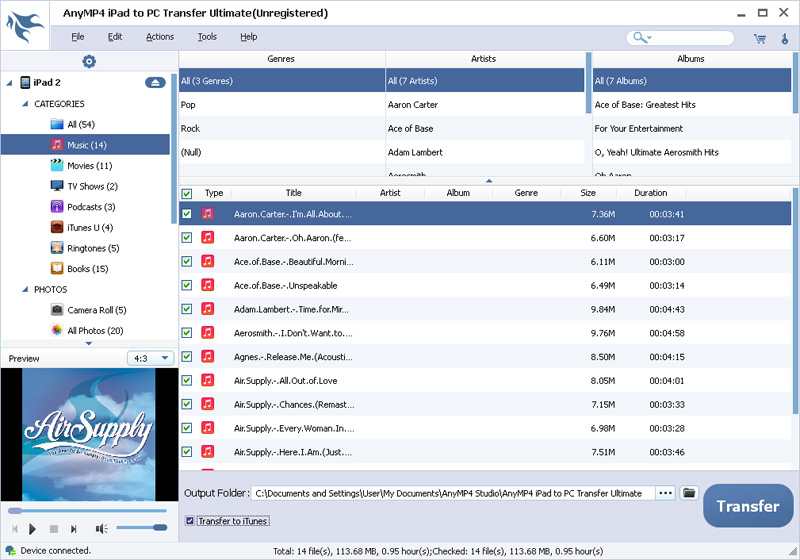The image size is (800, 560).
Task: Uncheck Adam.Lambert.-.Time.for.Mir track checkbox
Action: point(187,309)
